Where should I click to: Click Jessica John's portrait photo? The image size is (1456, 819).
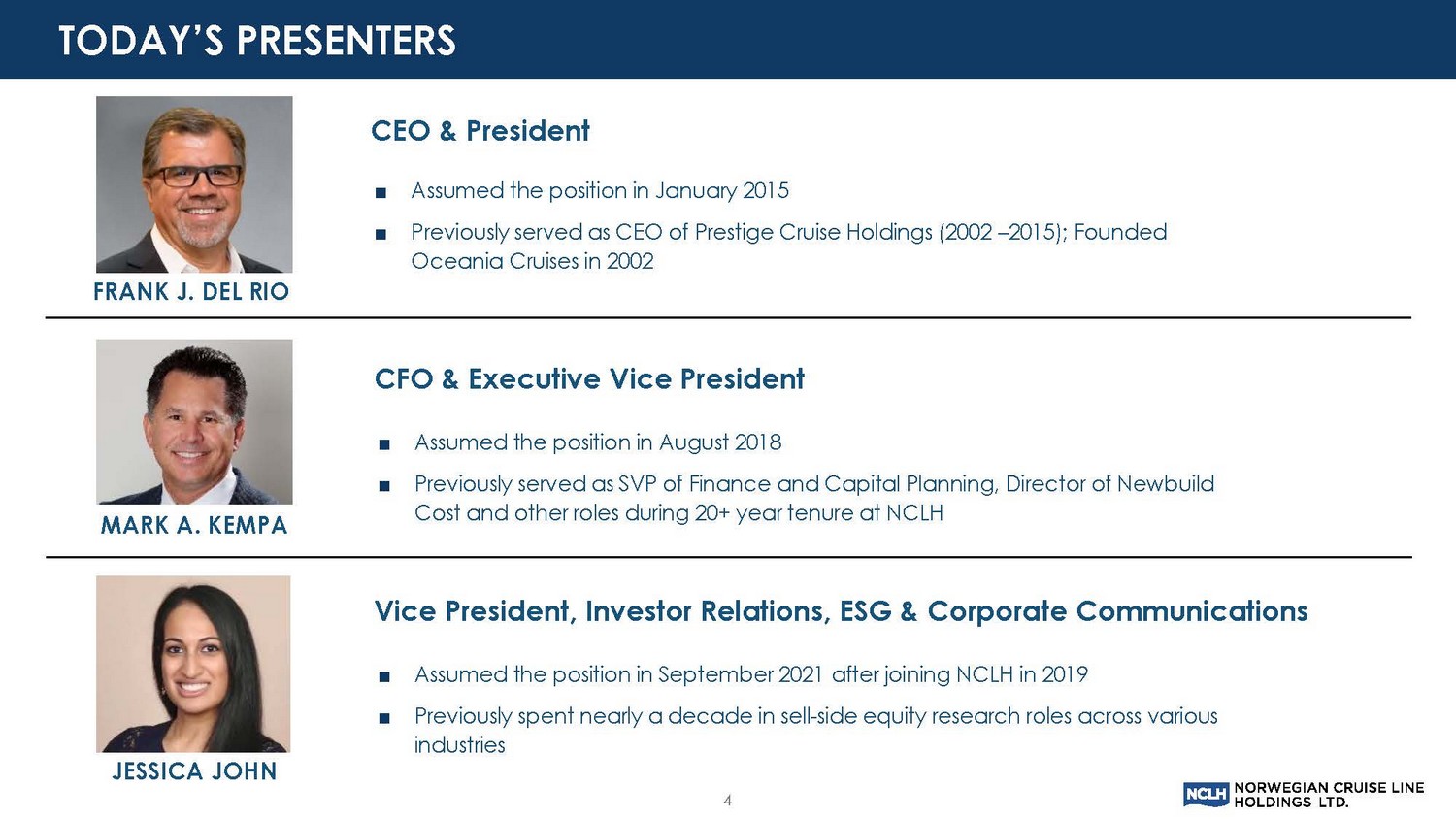tap(194, 664)
